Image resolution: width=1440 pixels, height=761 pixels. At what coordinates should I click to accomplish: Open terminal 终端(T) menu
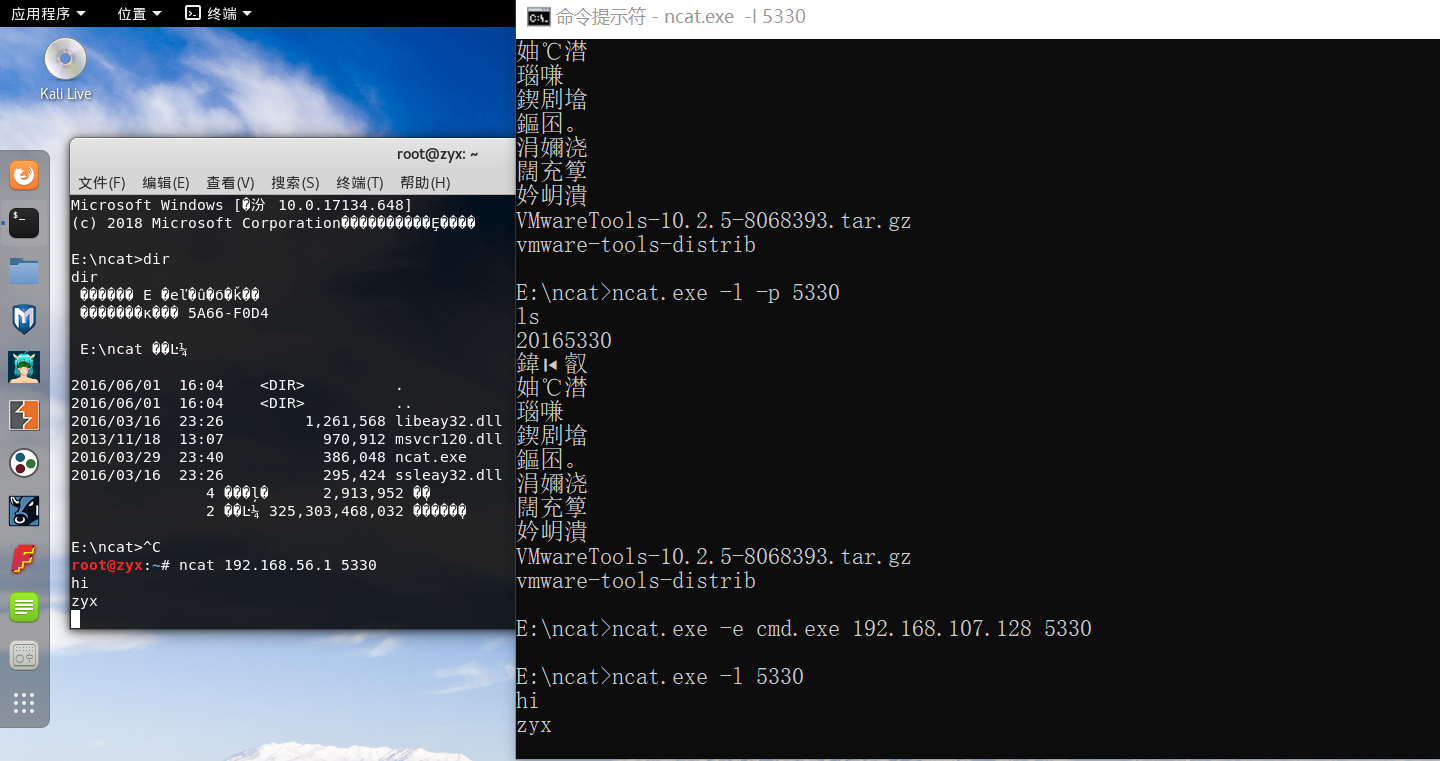360,183
